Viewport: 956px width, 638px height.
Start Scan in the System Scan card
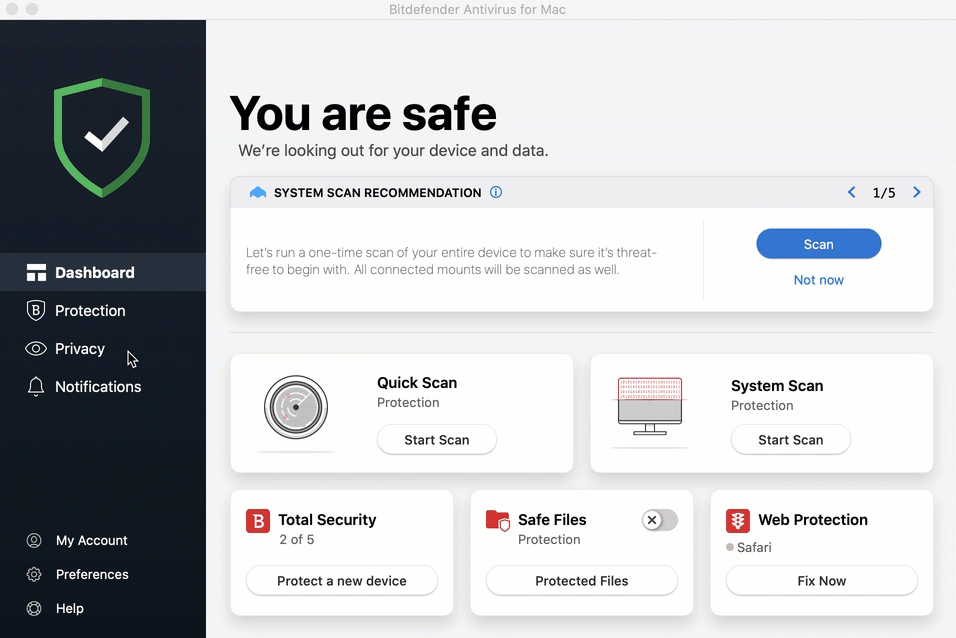coord(790,440)
